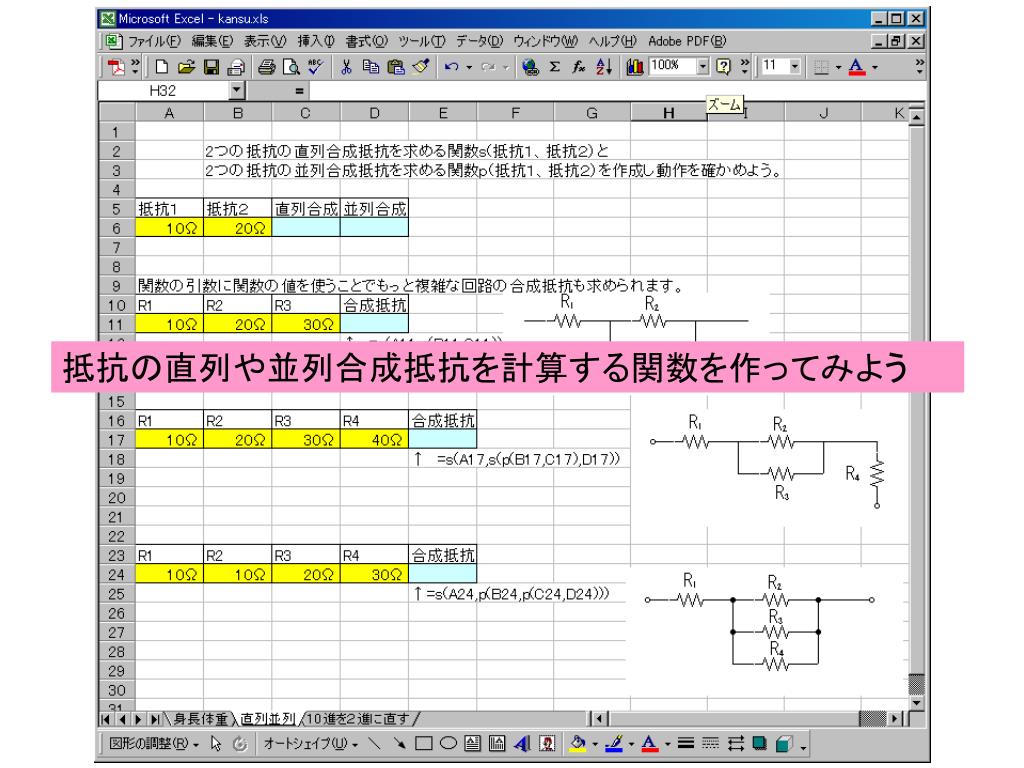Click the Cut scissors icon
The image size is (1024, 768).
tap(346, 67)
